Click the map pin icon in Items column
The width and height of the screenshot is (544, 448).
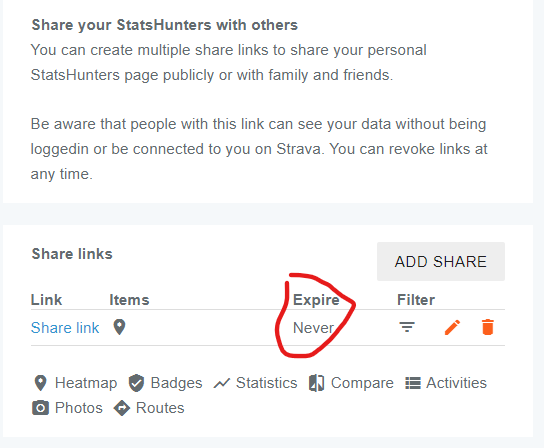[119, 327]
